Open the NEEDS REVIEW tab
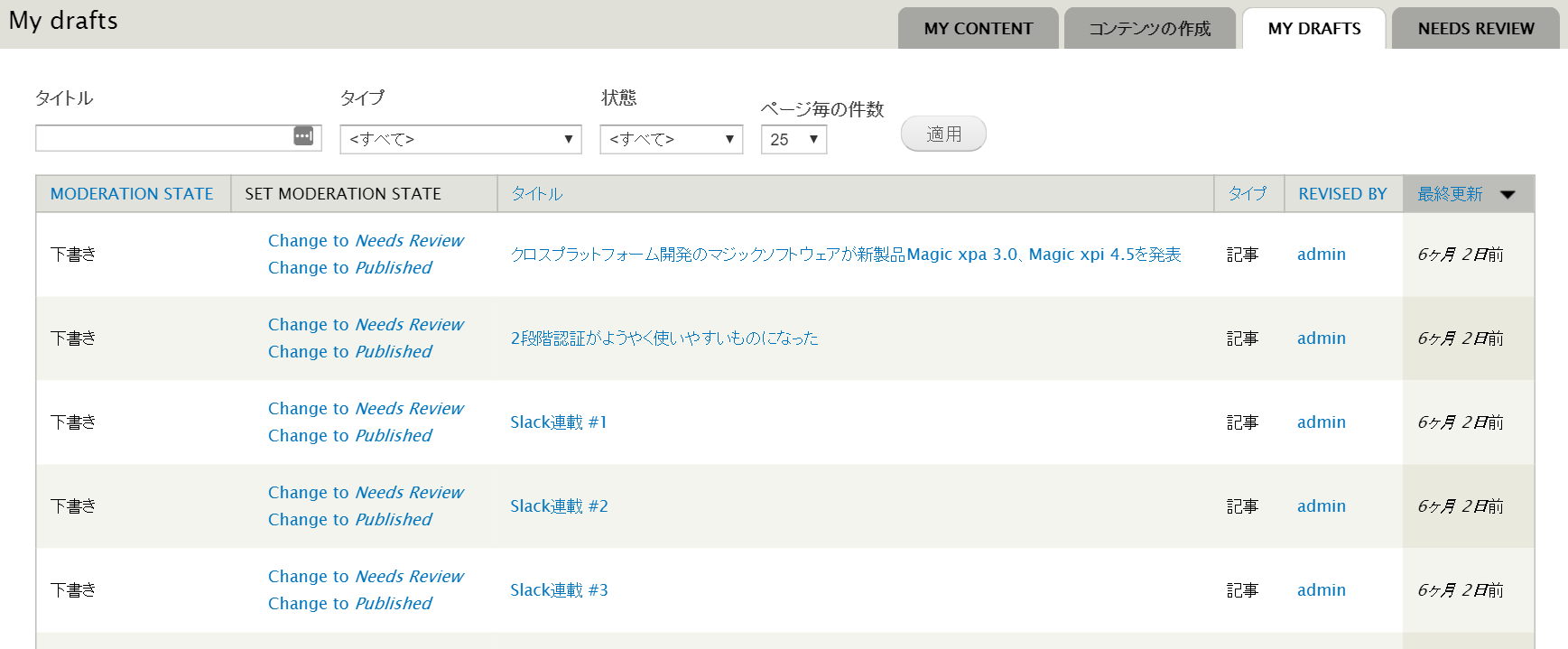This screenshot has height=649, width=1568. 1475,29
